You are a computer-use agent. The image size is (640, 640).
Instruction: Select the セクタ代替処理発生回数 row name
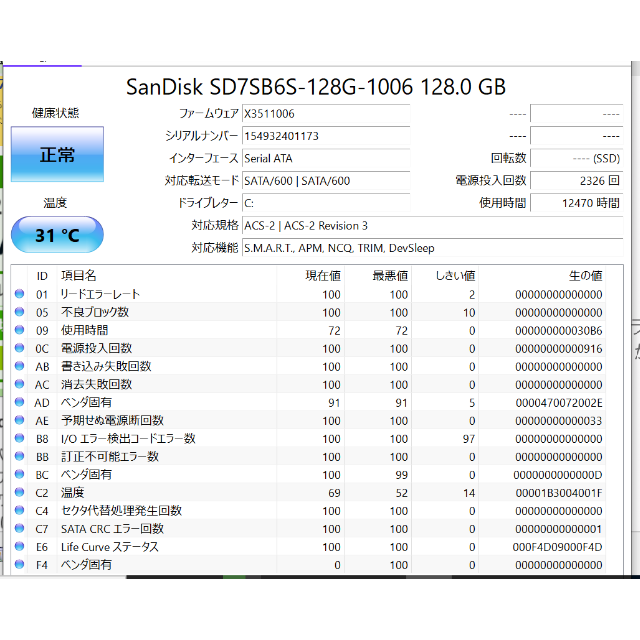click(121, 510)
